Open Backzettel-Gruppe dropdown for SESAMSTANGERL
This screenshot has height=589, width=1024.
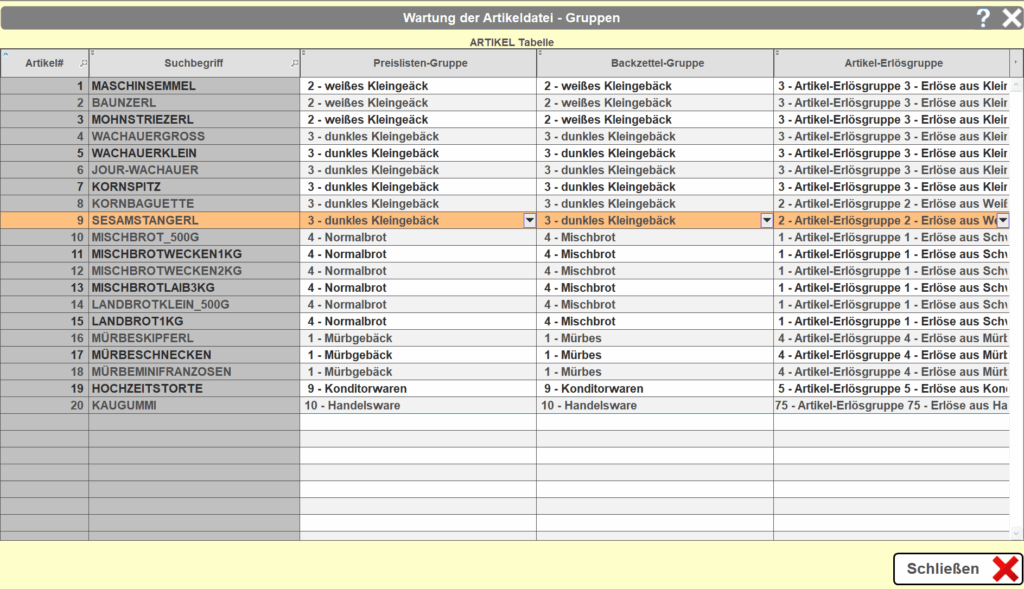coord(767,221)
